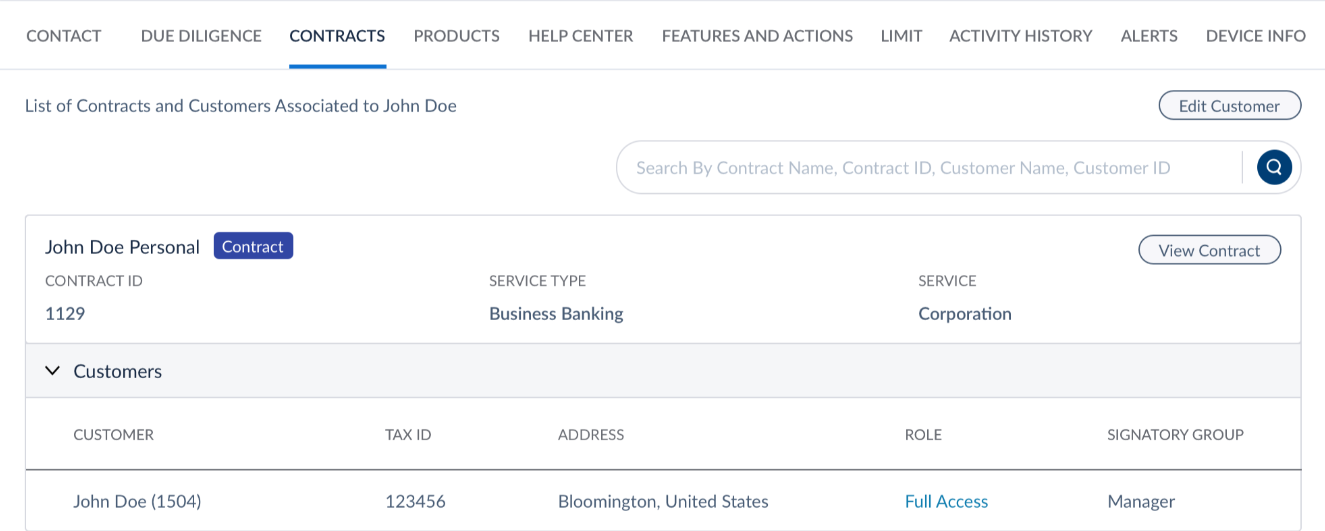Click the Edit Customer button
The height and width of the screenshot is (531, 1325).
point(1229,106)
